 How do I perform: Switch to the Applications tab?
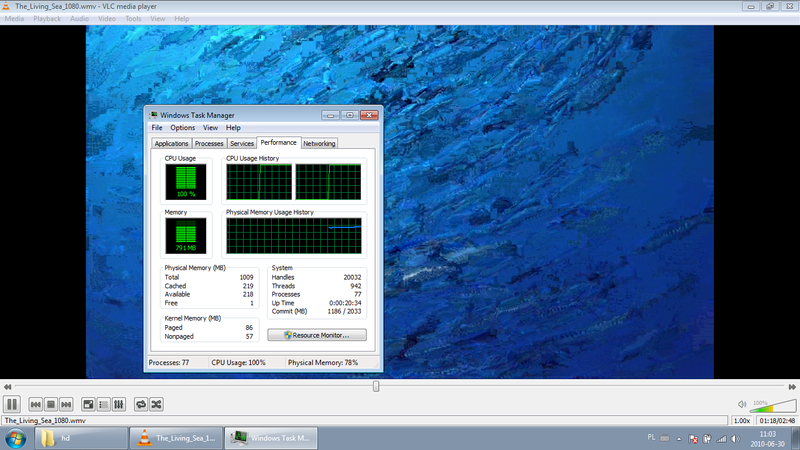pos(171,144)
